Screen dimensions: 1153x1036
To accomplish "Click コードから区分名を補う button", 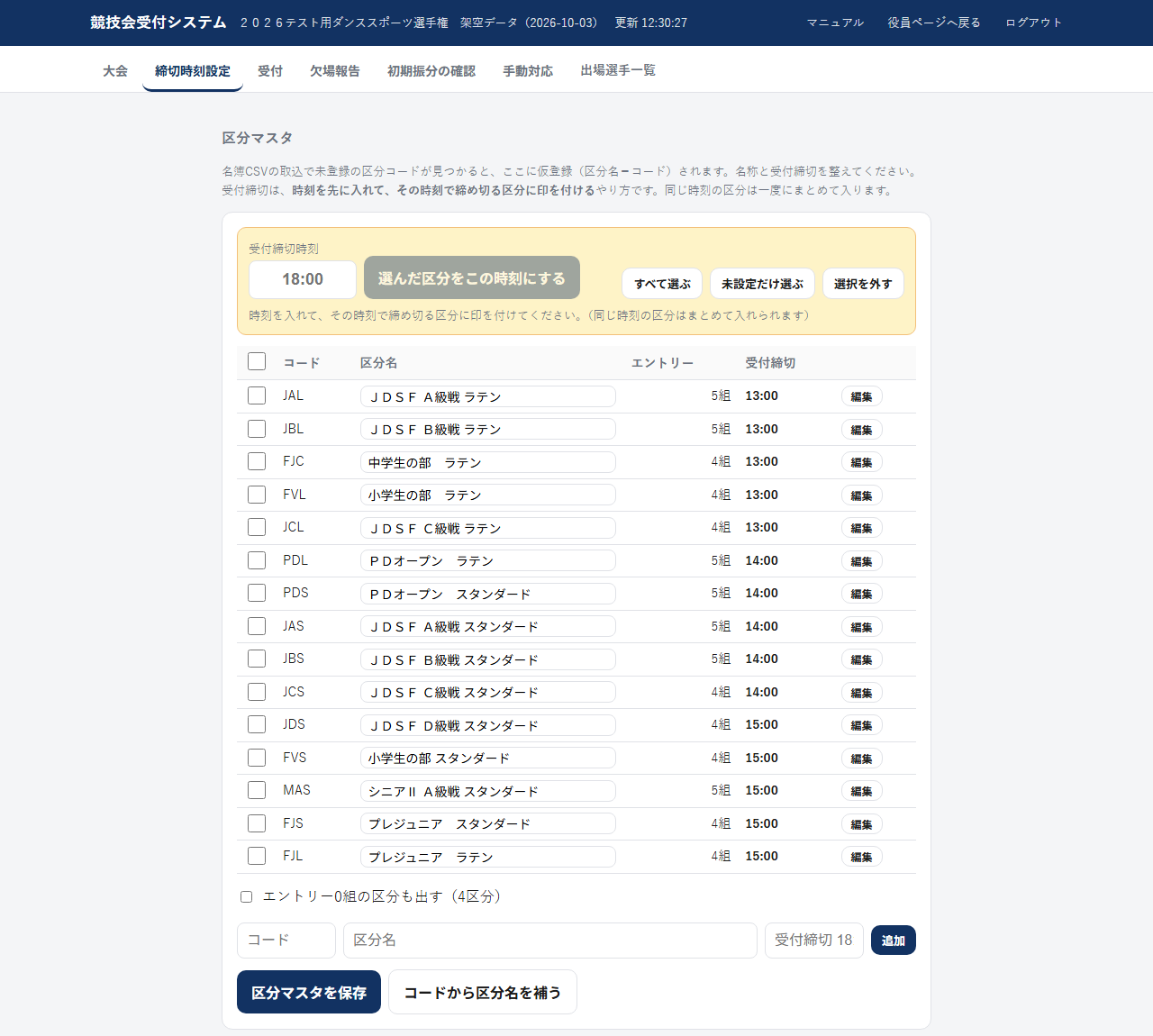I will 483,992.
